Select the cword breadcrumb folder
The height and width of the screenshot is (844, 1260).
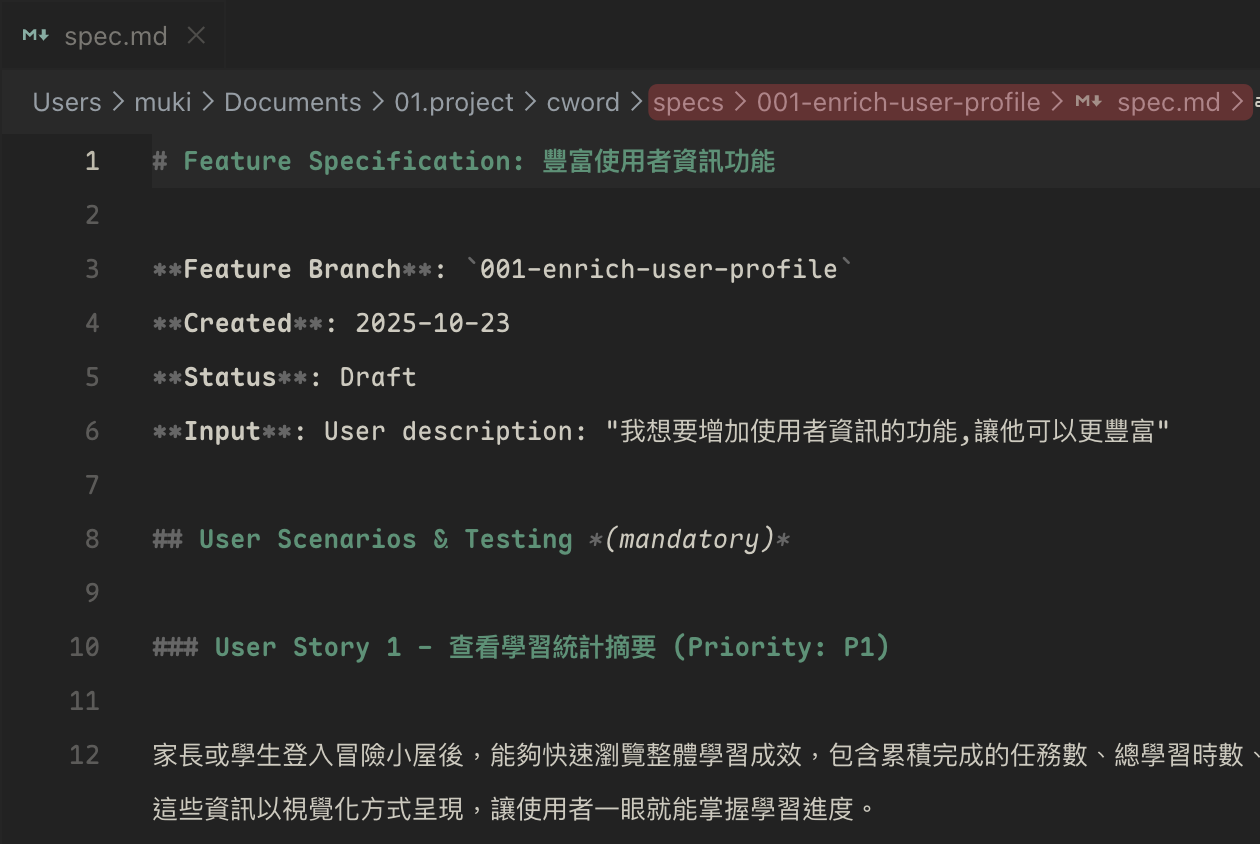(x=583, y=102)
